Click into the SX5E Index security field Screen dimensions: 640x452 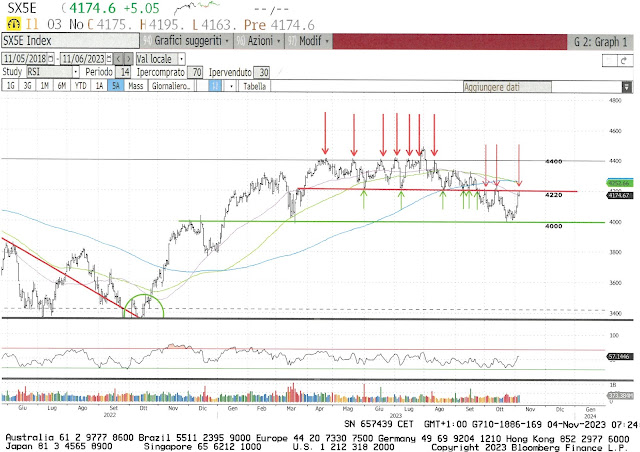click(x=70, y=41)
